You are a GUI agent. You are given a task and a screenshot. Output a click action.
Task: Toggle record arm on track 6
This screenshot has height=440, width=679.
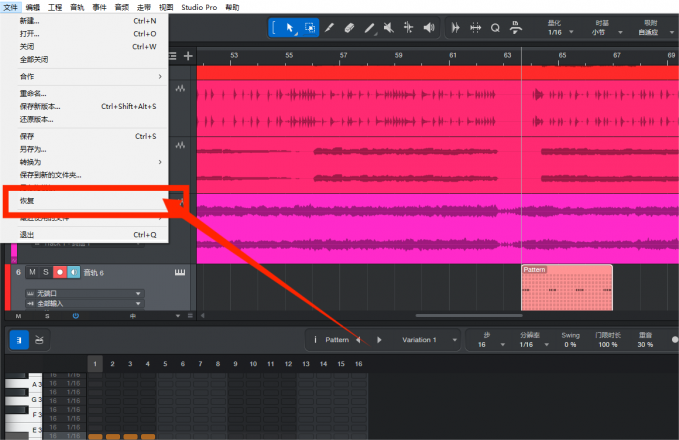[x=60, y=272]
